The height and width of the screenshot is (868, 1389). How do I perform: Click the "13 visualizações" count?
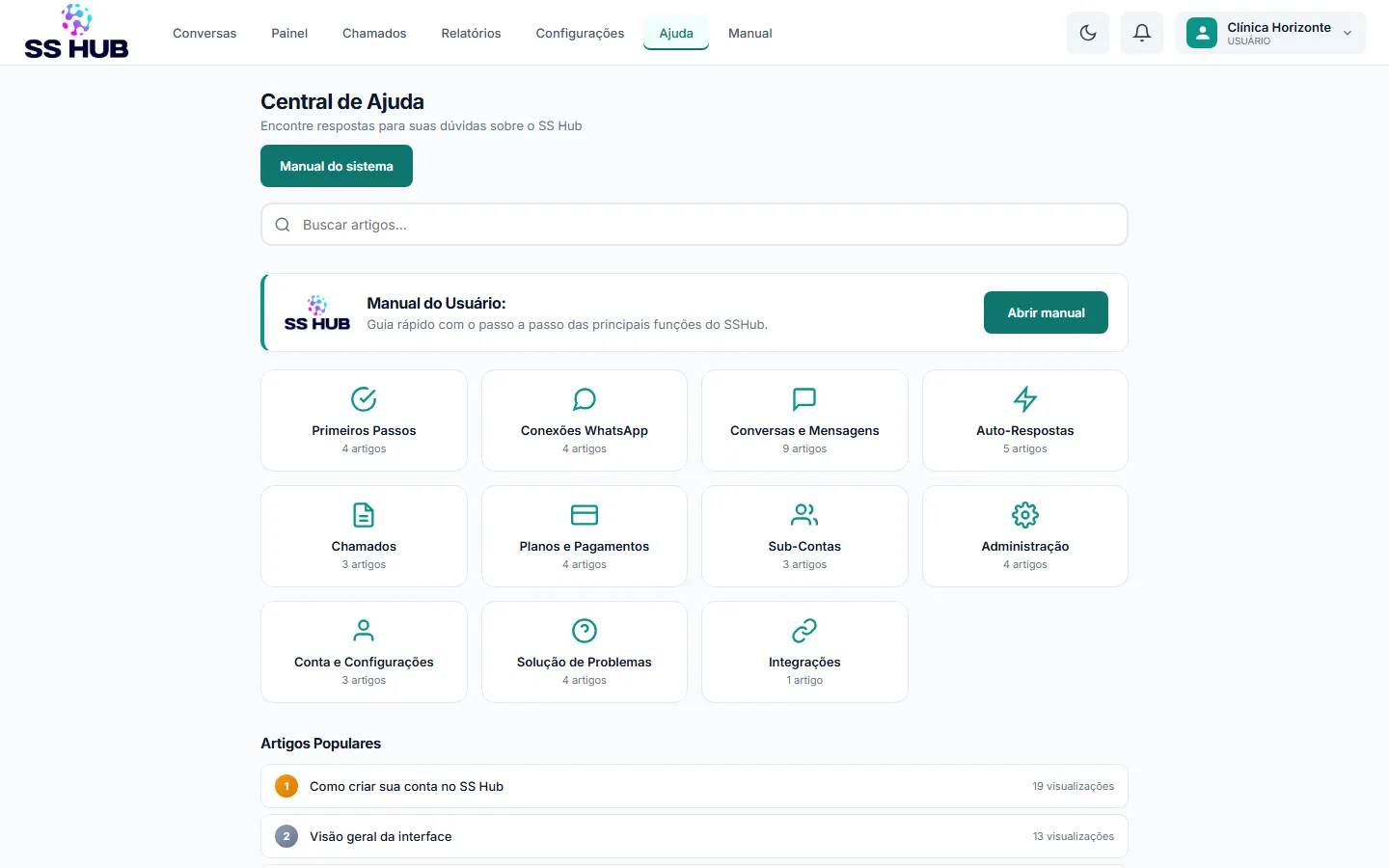click(1074, 836)
